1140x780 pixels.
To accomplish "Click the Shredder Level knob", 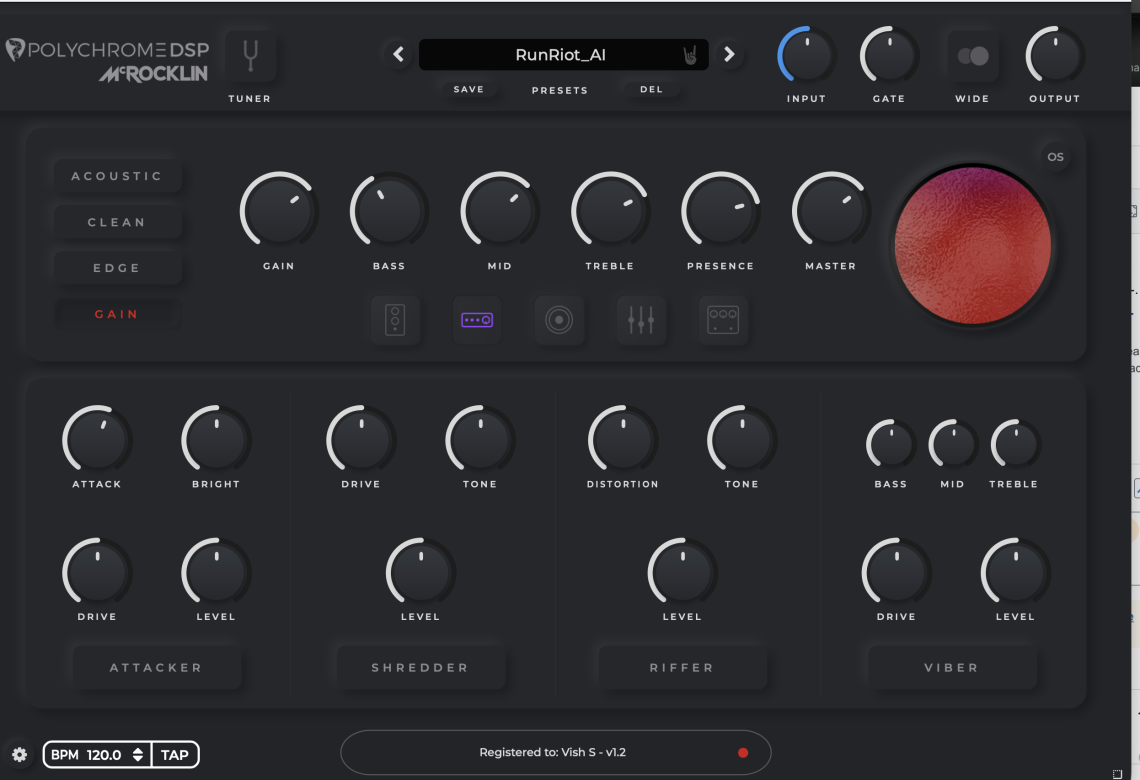I will [421, 573].
